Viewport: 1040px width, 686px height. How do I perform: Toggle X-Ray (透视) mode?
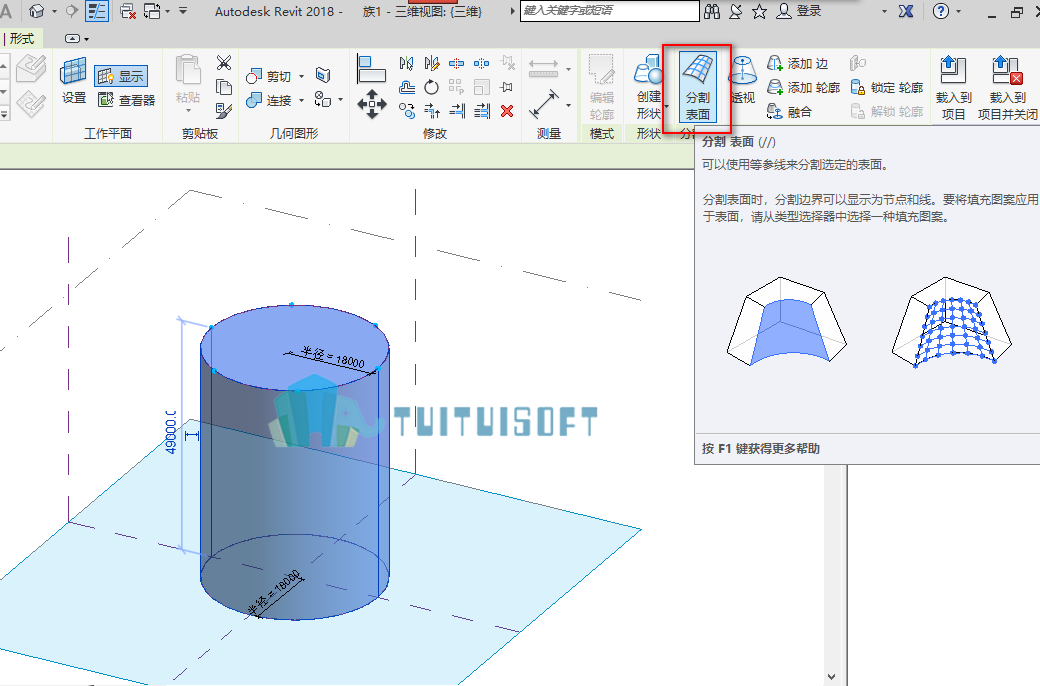tap(743, 80)
